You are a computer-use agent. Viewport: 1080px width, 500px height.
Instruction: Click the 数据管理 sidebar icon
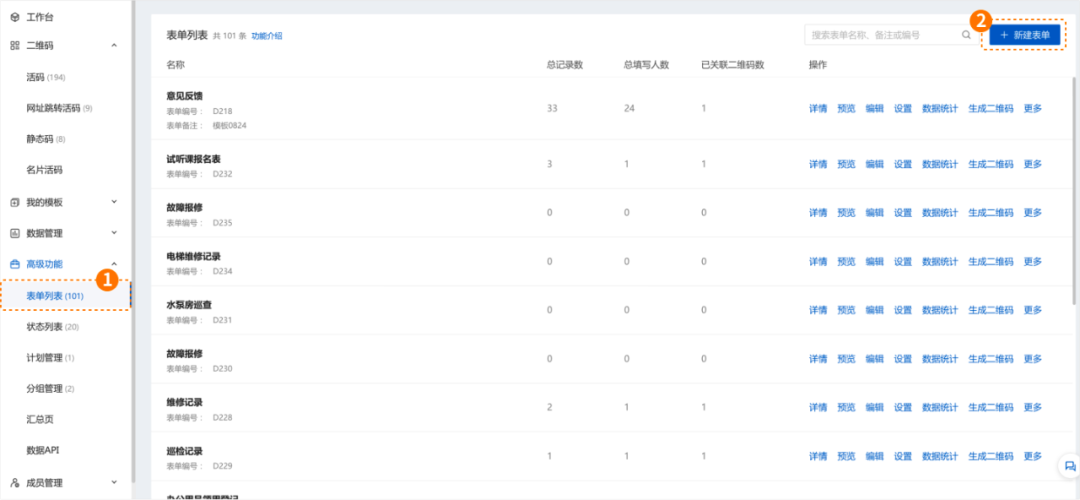[x=15, y=233]
